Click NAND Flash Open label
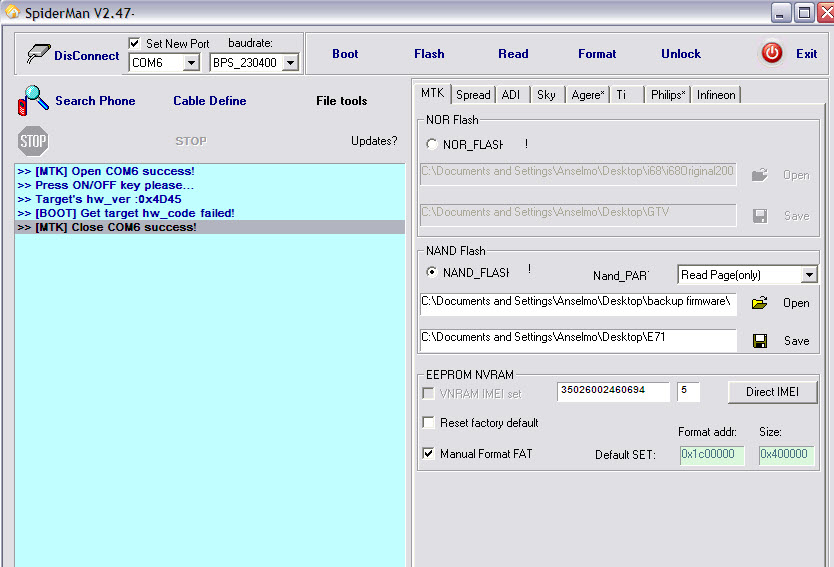 [796, 303]
